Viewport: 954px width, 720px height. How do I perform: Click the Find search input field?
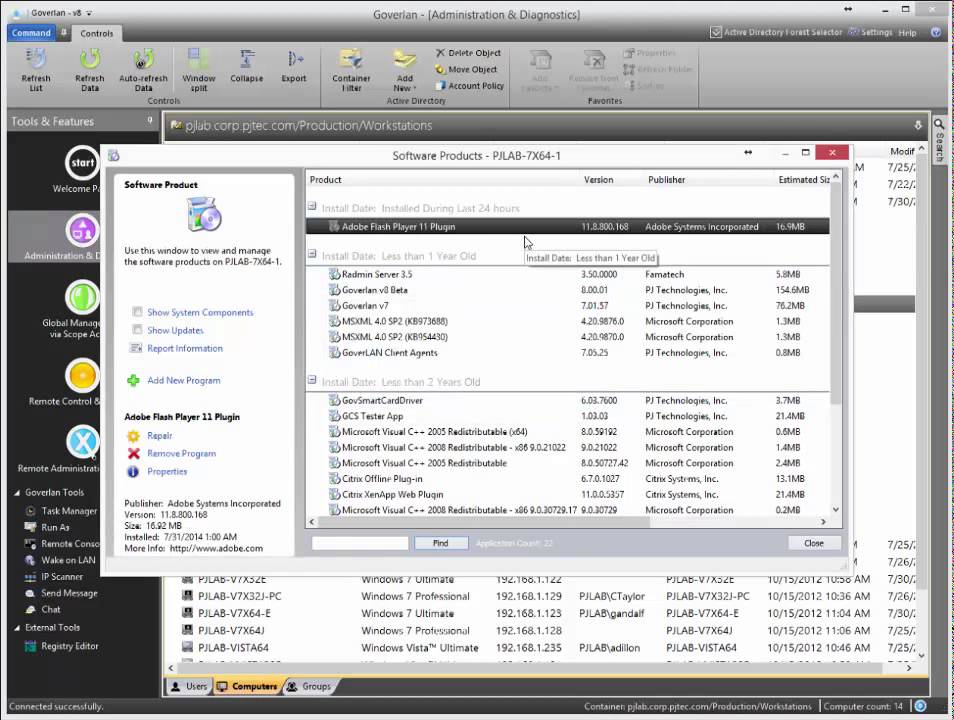point(360,543)
